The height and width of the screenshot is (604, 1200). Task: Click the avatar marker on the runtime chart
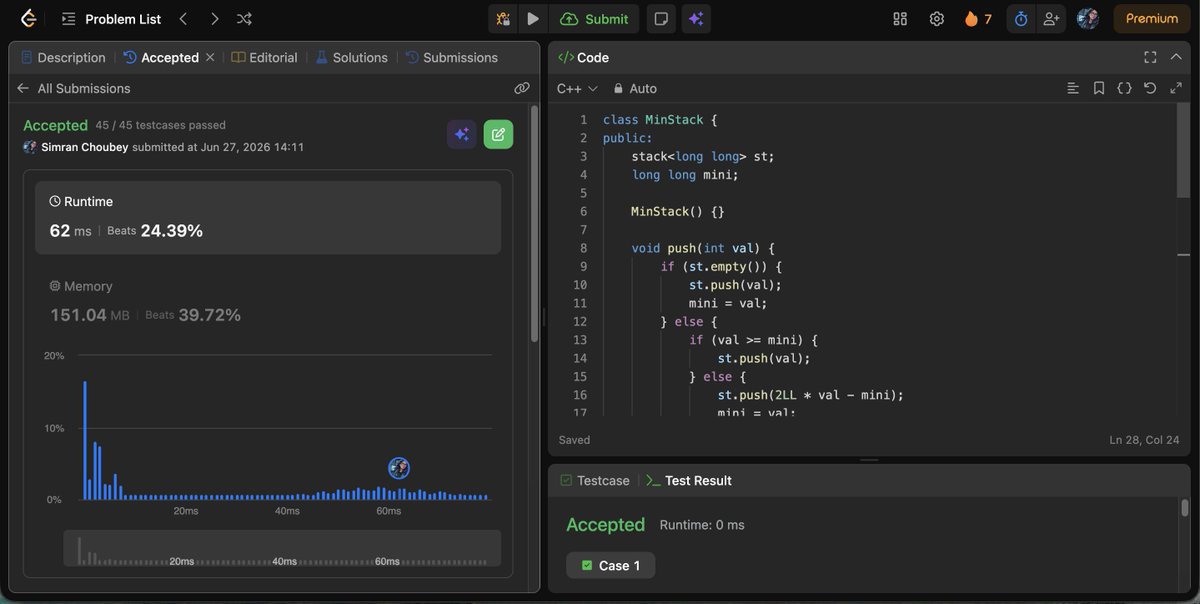coord(399,467)
